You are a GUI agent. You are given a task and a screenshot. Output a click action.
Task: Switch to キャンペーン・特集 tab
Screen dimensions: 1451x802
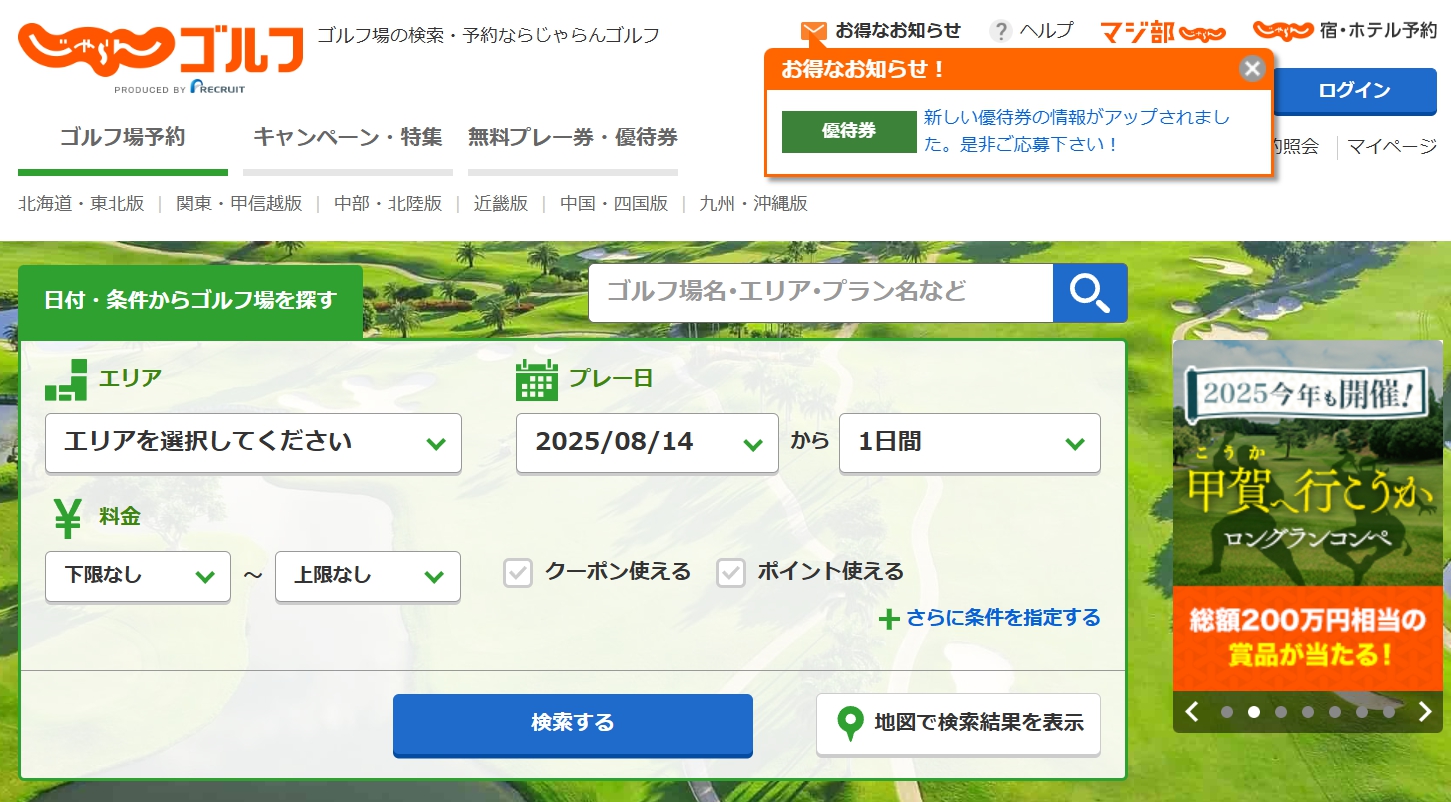(x=347, y=138)
